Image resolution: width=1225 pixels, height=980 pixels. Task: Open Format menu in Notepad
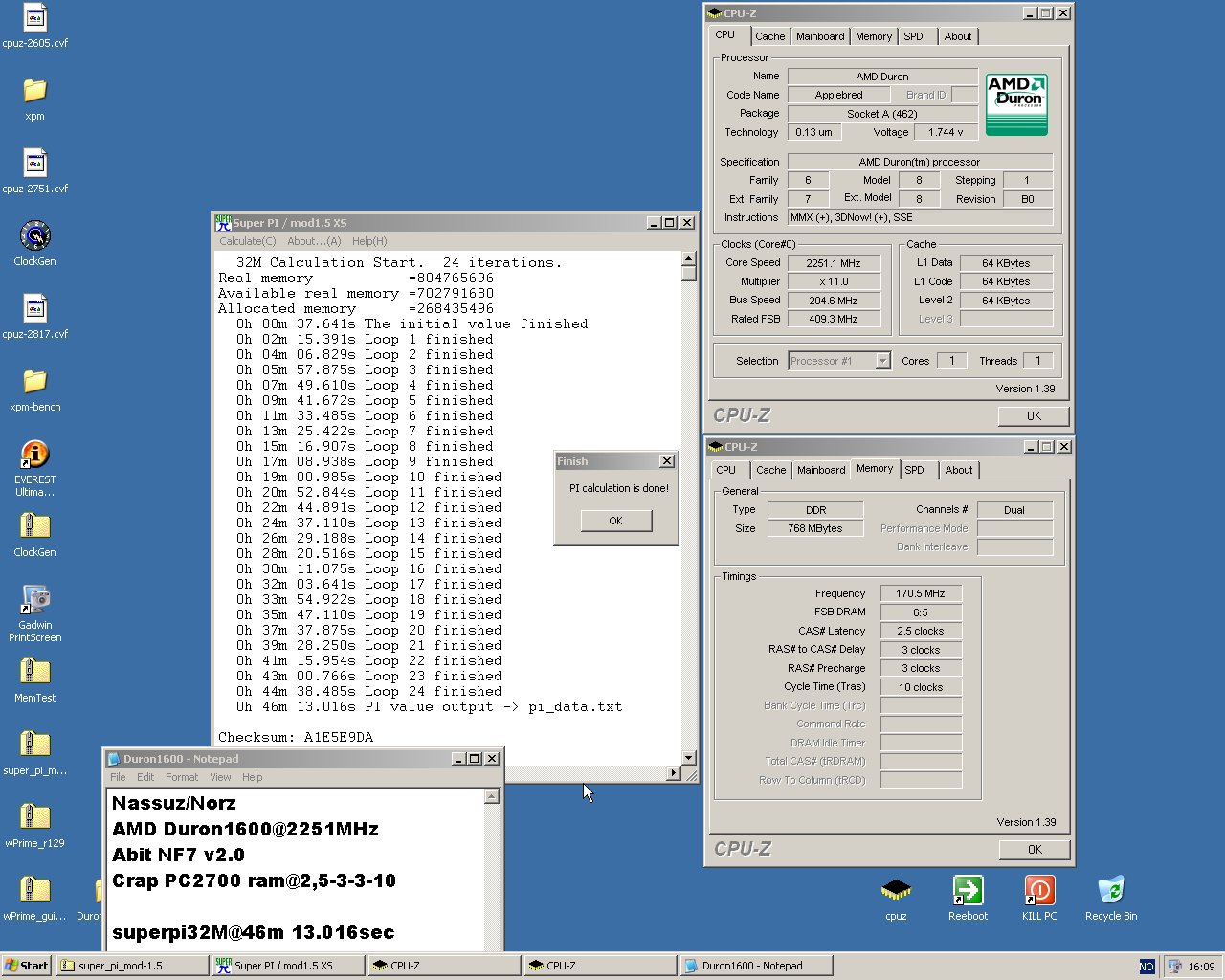(x=182, y=777)
